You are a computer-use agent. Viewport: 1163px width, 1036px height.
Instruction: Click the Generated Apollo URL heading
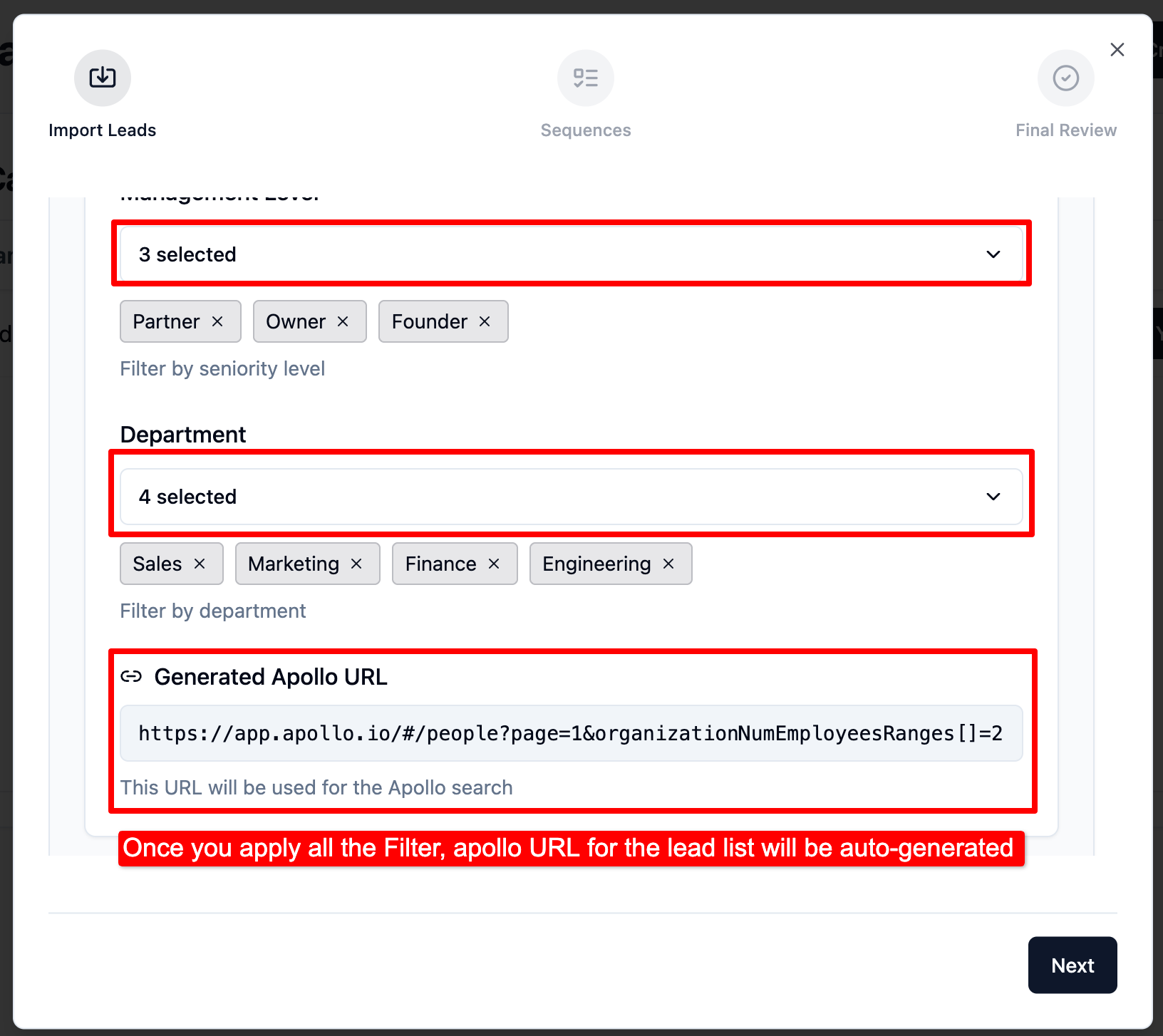pyautogui.click(x=271, y=677)
